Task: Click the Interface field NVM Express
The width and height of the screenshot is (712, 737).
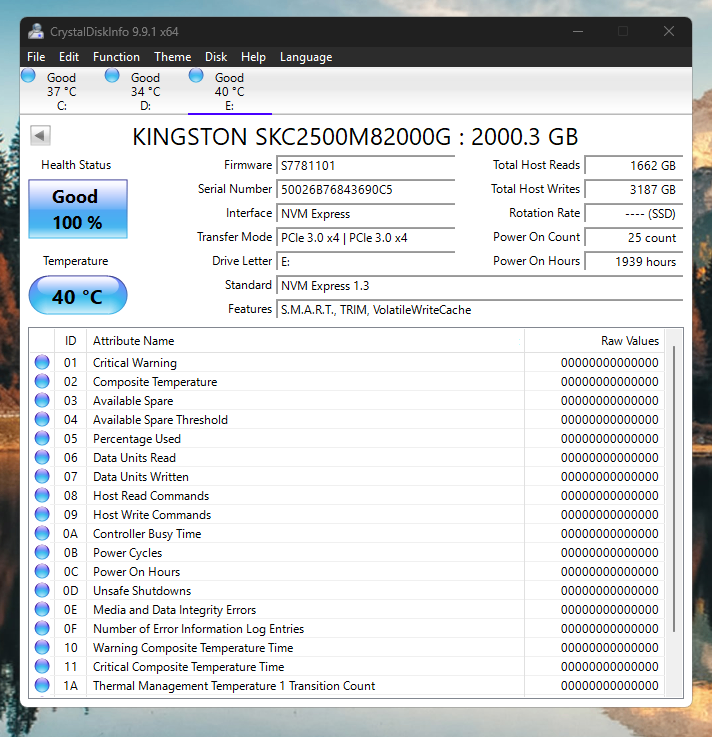Action: [366, 213]
